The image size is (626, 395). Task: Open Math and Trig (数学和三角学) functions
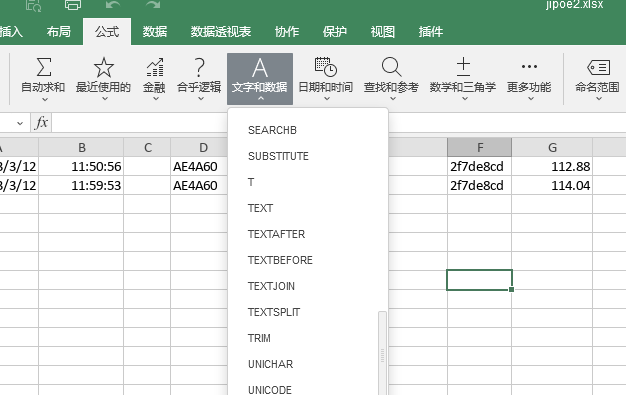(463, 67)
